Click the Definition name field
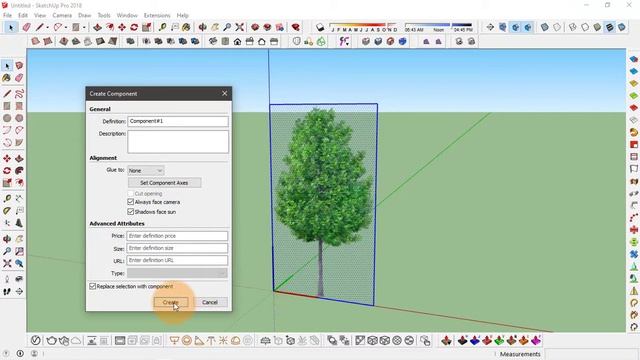Viewport: 640px width, 360px height. click(x=178, y=121)
